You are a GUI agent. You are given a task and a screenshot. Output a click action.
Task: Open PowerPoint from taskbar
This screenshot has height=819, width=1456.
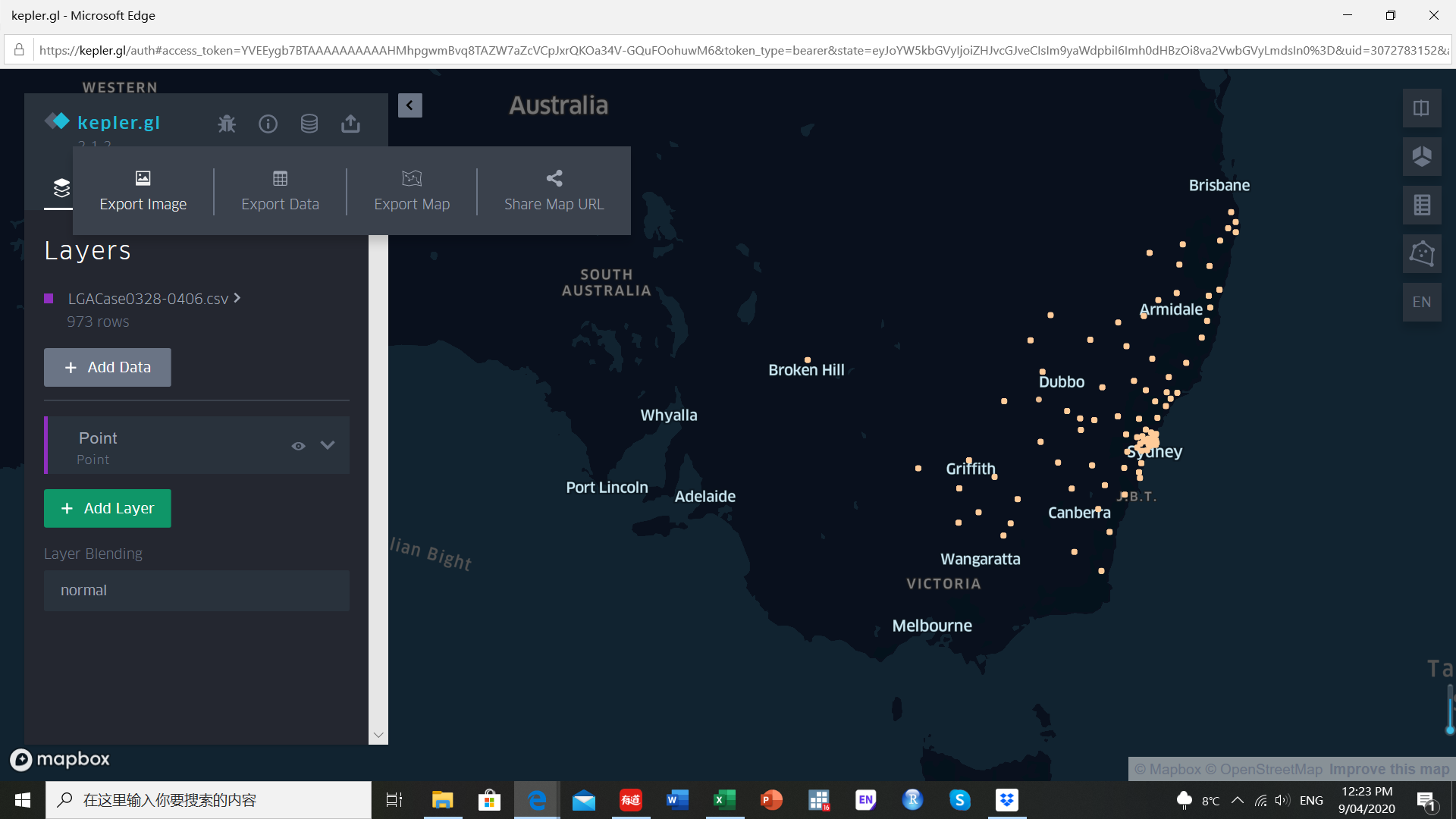click(772, 800)
